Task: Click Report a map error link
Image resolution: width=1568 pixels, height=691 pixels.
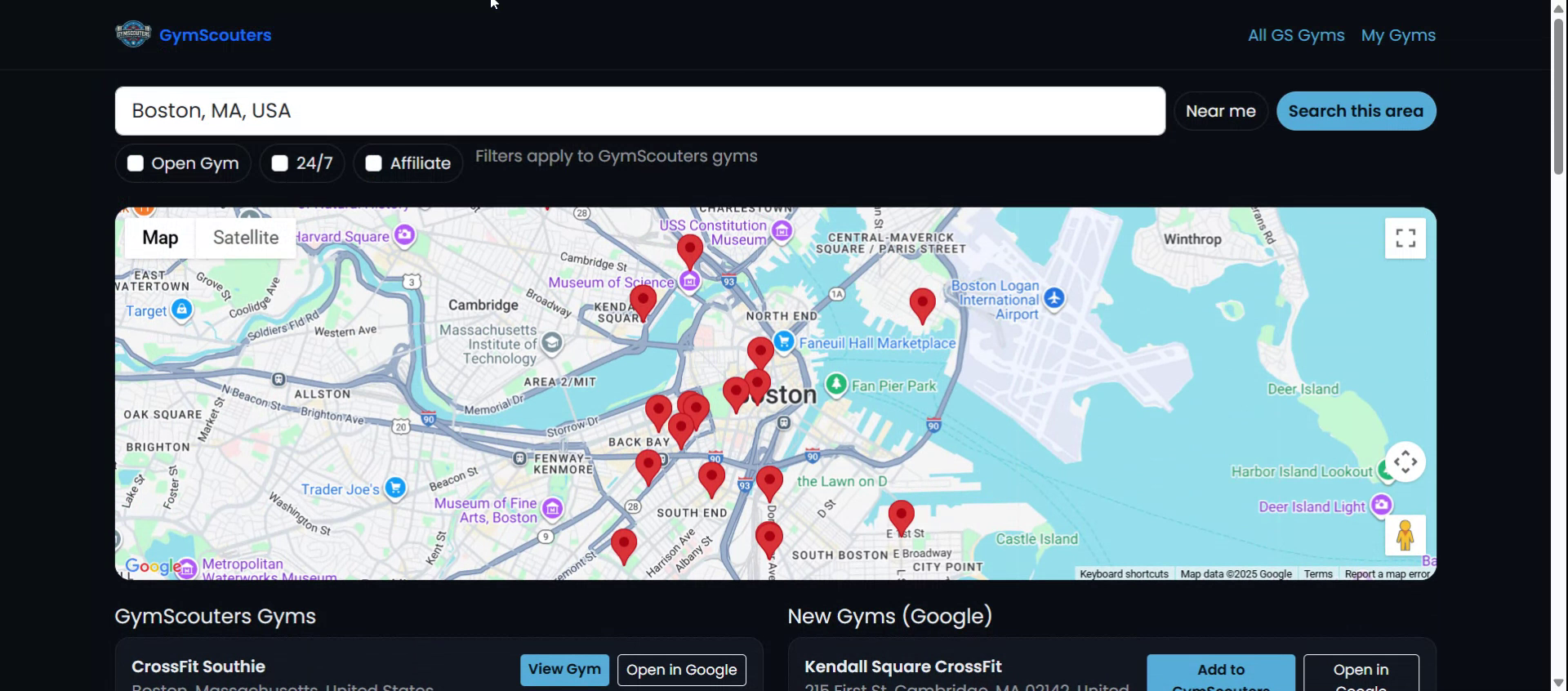Action: coord(1387,574)
